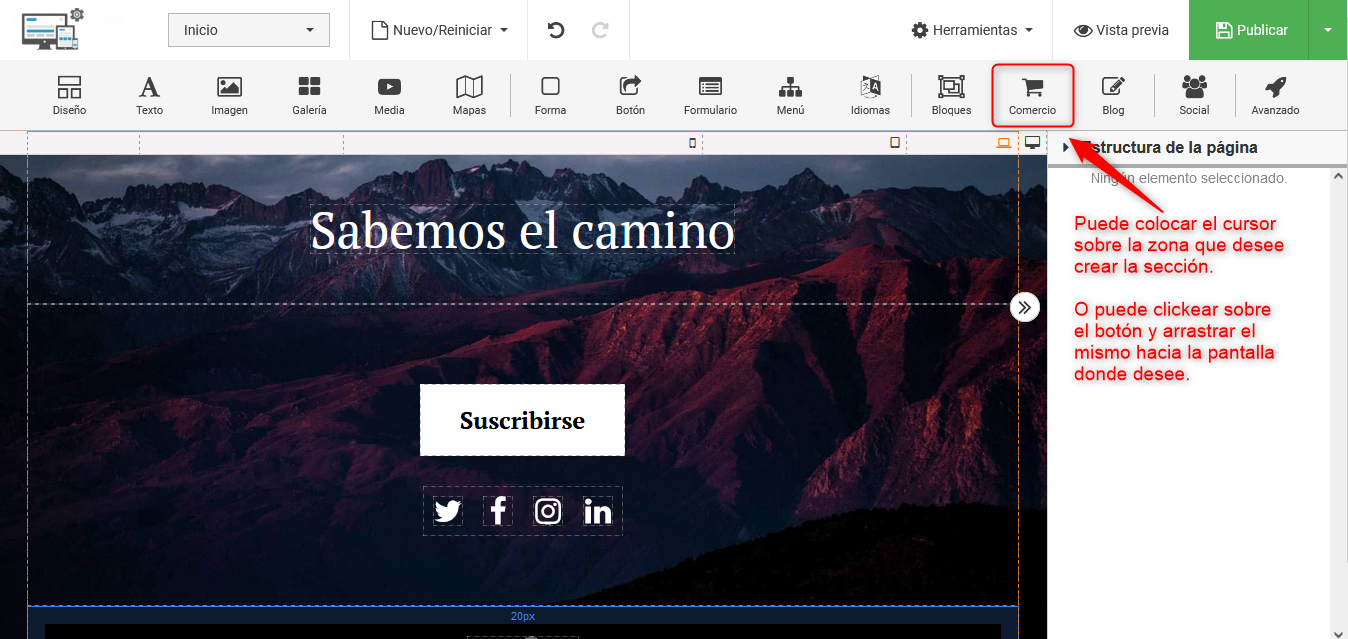Open the Idiomas language tool
Screen dimensions: 1348x639
coord(870,96)
